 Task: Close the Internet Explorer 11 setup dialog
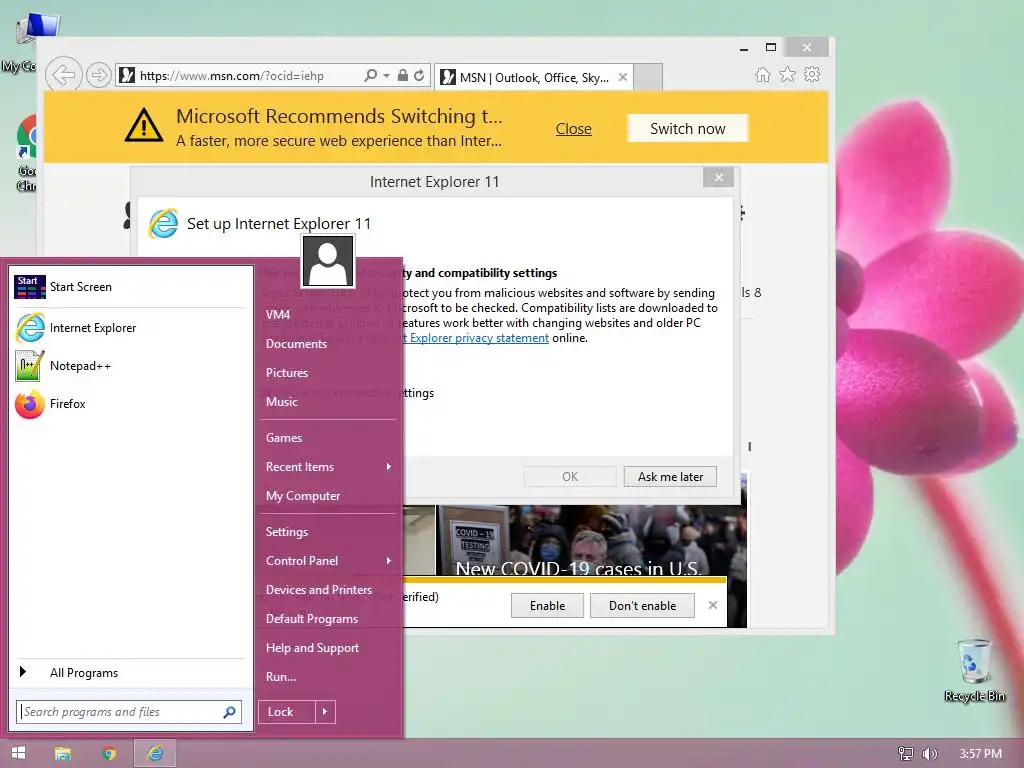tap(718, 177)
